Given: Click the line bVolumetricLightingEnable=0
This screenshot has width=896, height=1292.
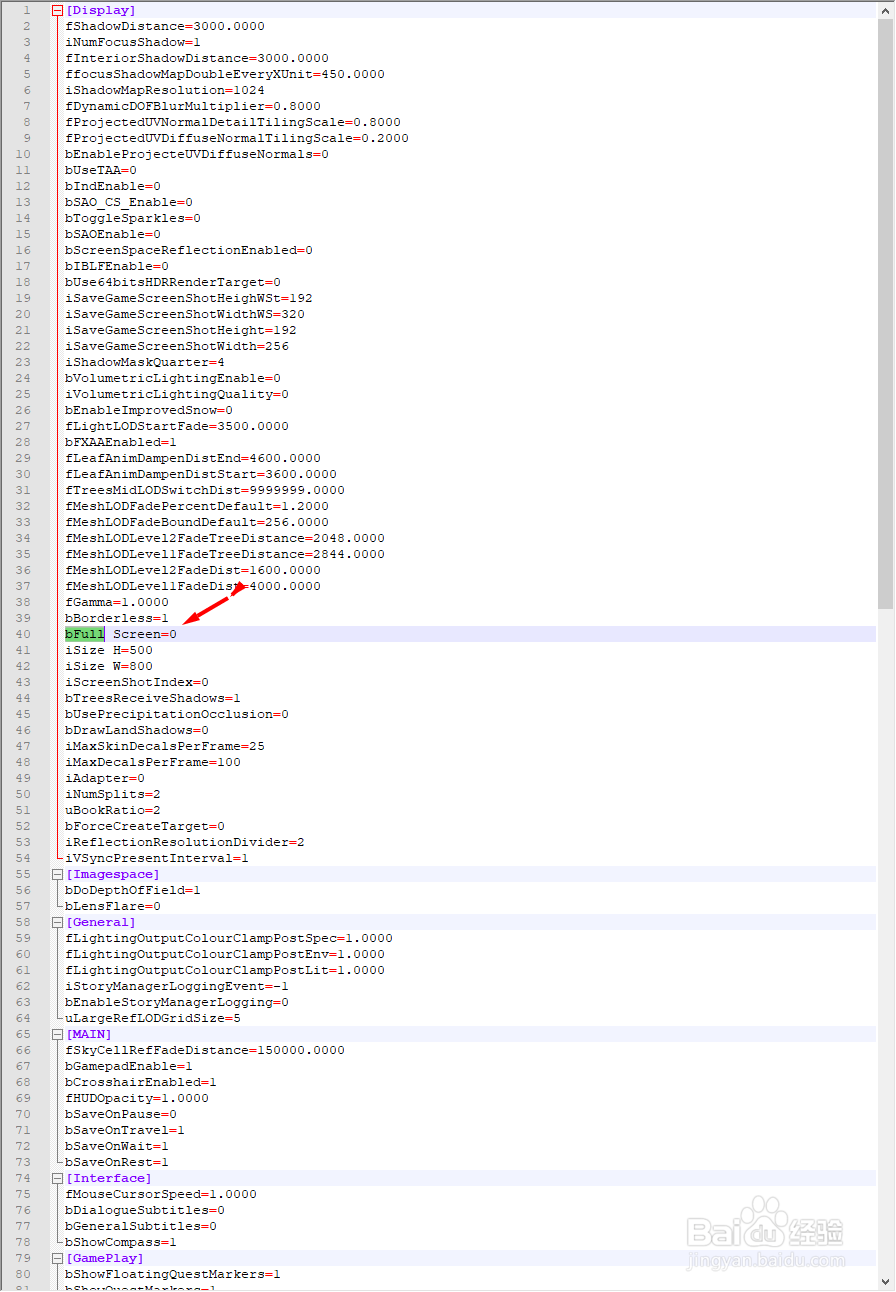Looking at the screenshot, I should click(x=173, y=378).
